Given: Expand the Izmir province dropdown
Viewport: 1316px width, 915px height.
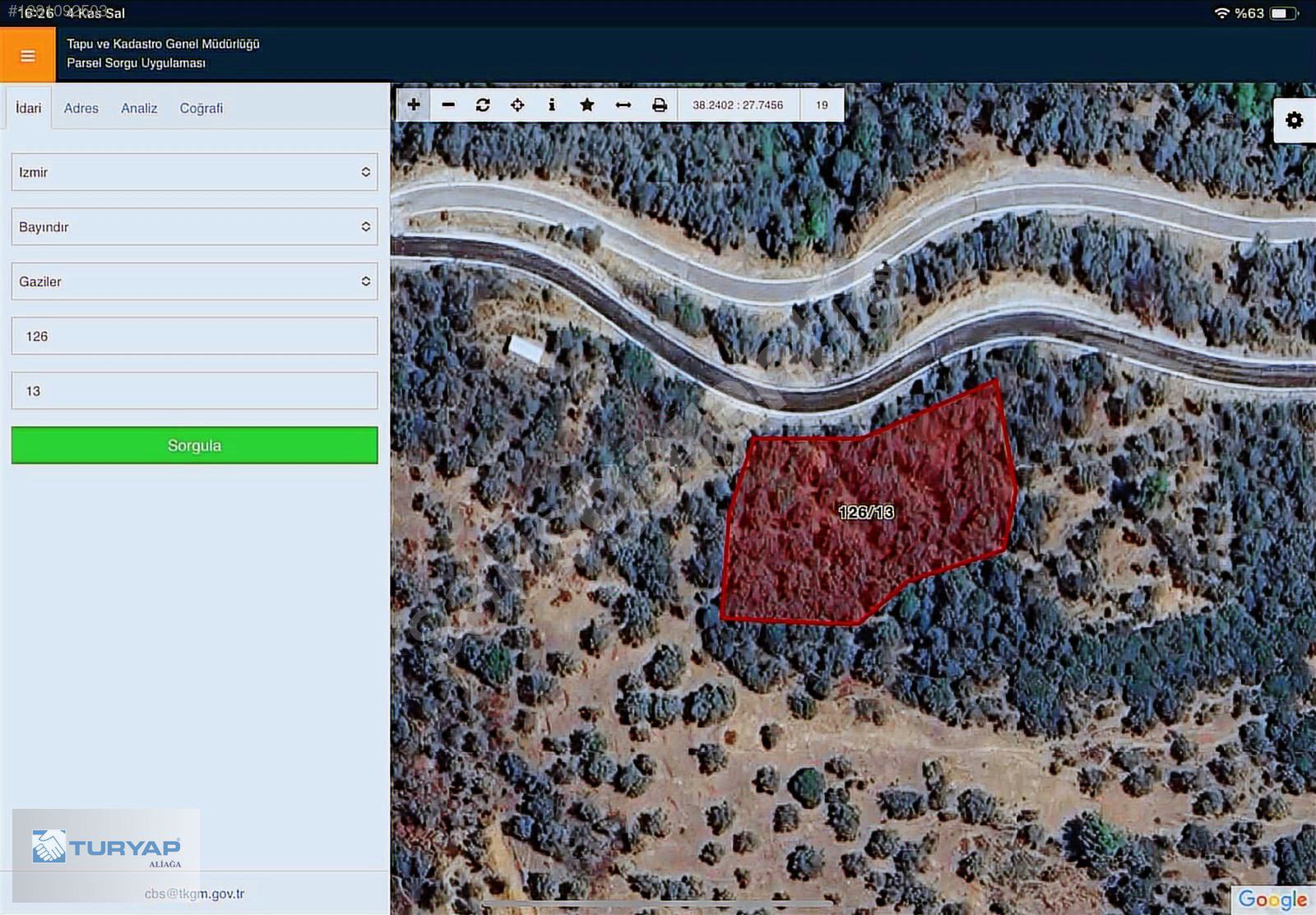Looking at the screenshot, I should (x=194, y=172).
